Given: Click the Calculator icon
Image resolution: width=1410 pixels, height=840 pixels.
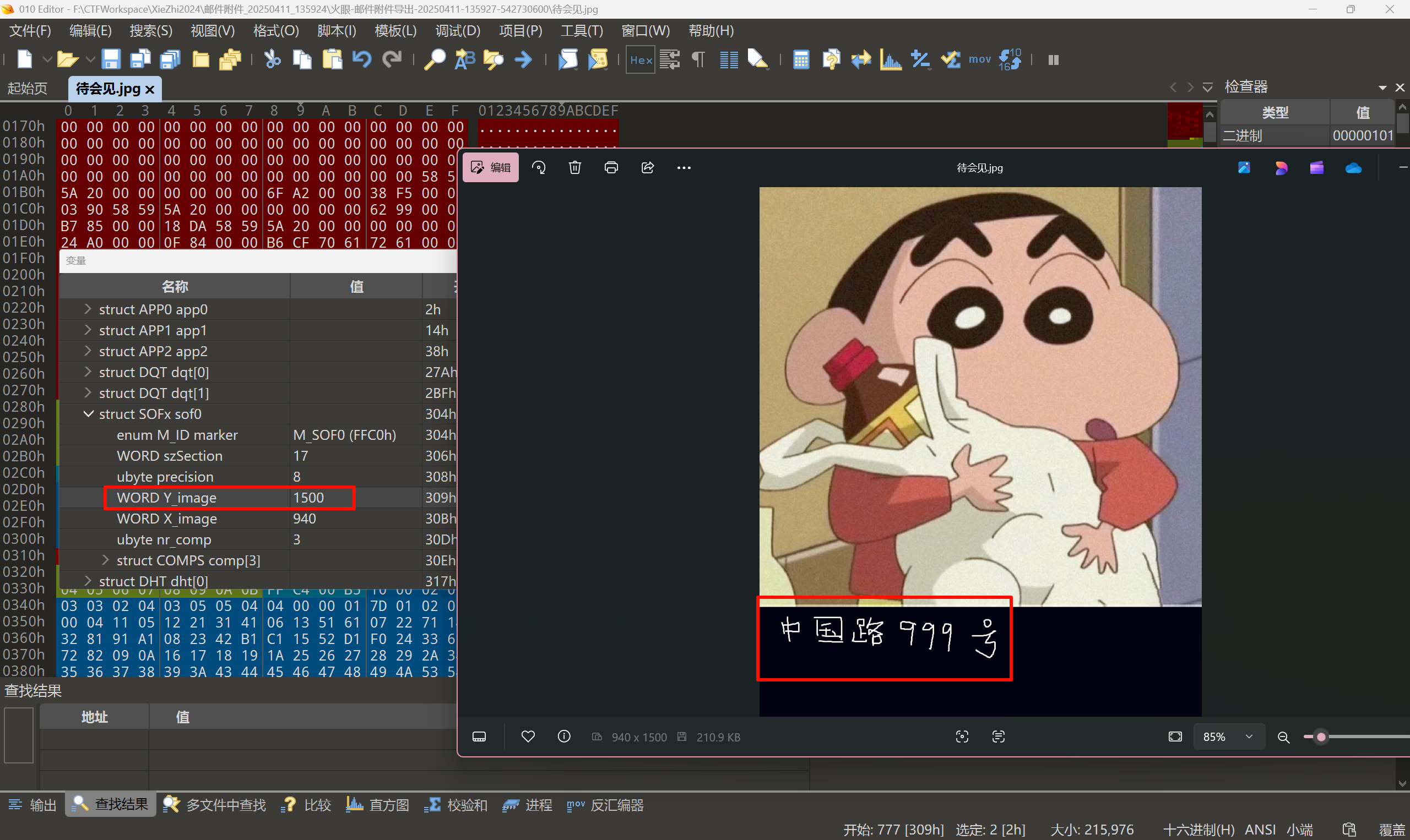Looking at the screenshot, I should tap(801, 59).
